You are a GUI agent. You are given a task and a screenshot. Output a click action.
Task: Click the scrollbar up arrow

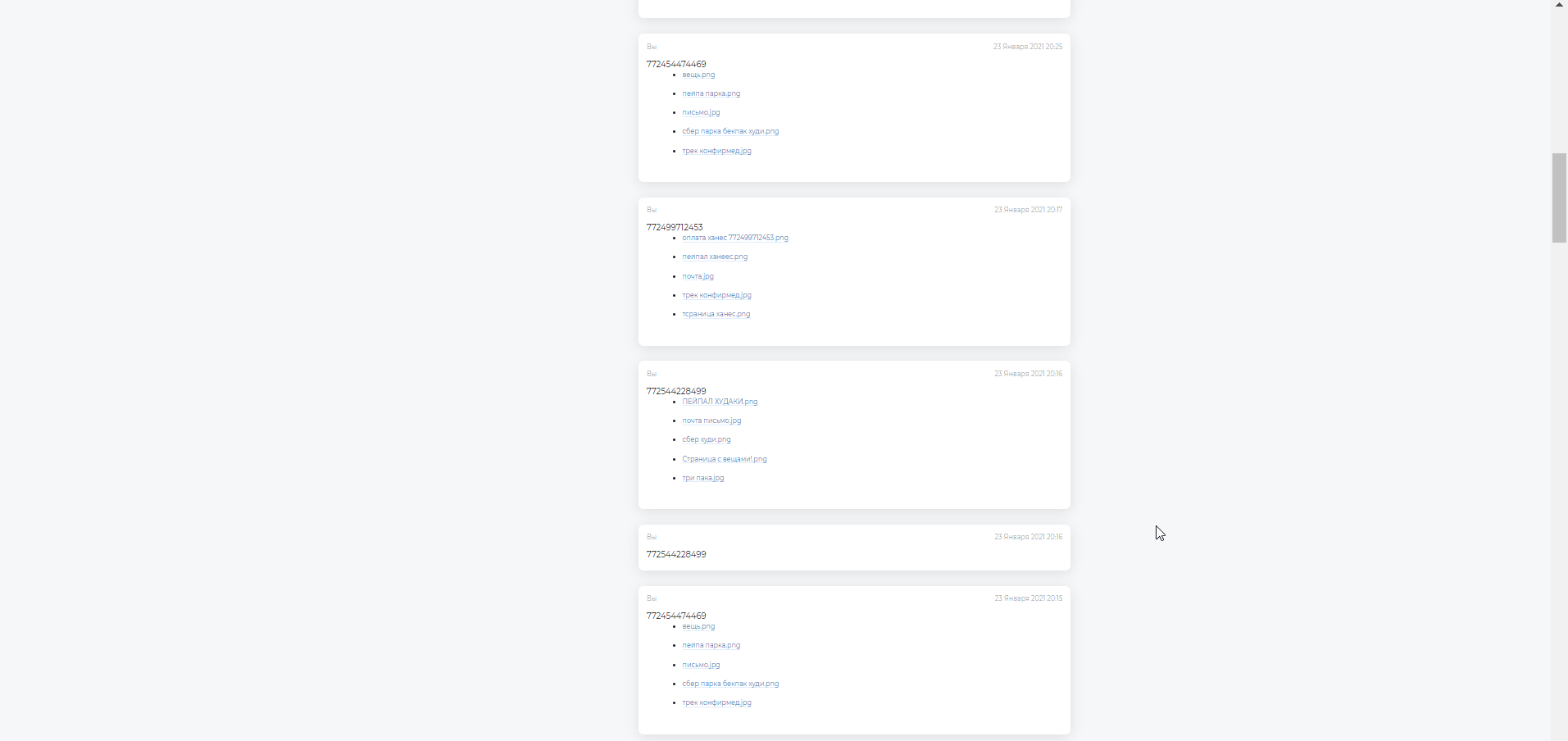tap(1559, 5)
